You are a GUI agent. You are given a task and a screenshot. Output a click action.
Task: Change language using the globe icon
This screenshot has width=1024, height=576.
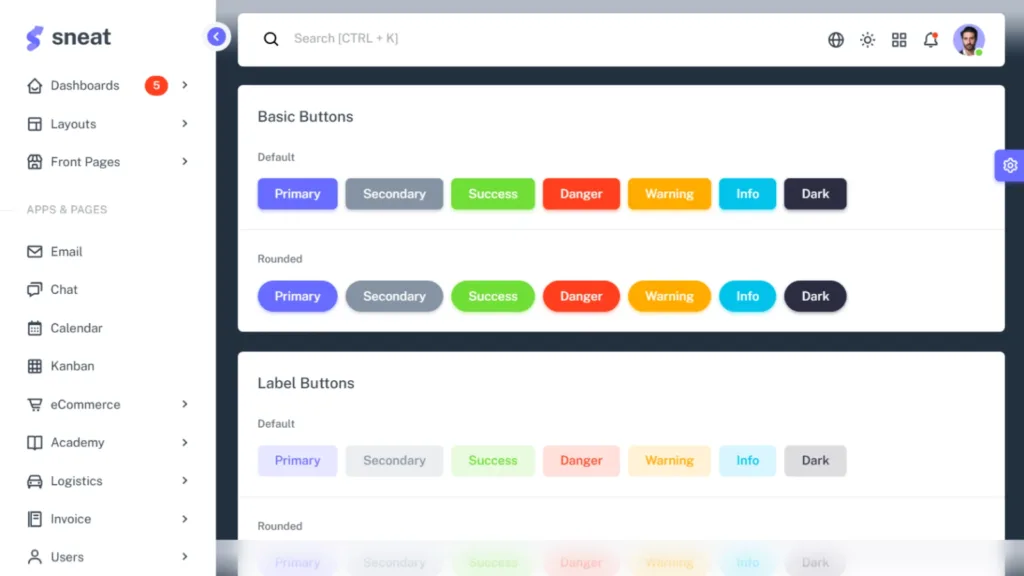point(835,40)
